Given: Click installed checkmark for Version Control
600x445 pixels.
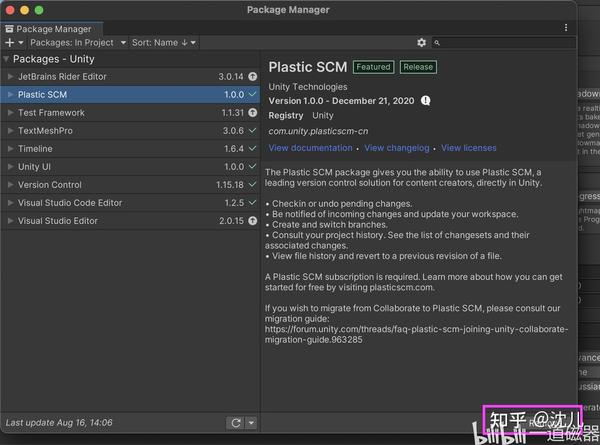Looking at the screenshot, I should 253,184.
